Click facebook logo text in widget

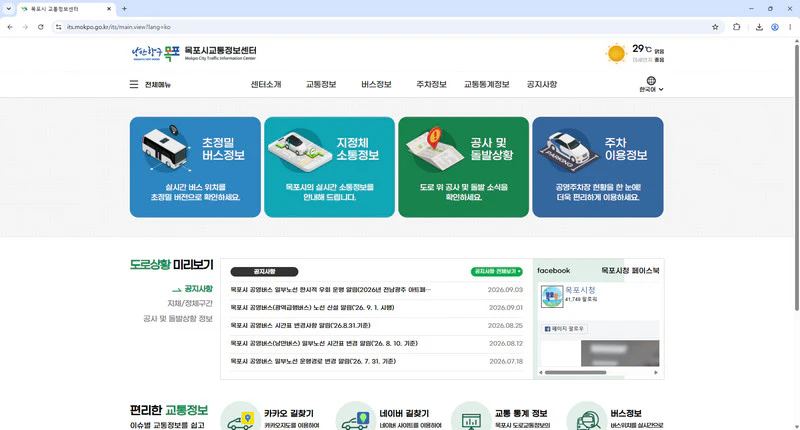click(554, 270)
